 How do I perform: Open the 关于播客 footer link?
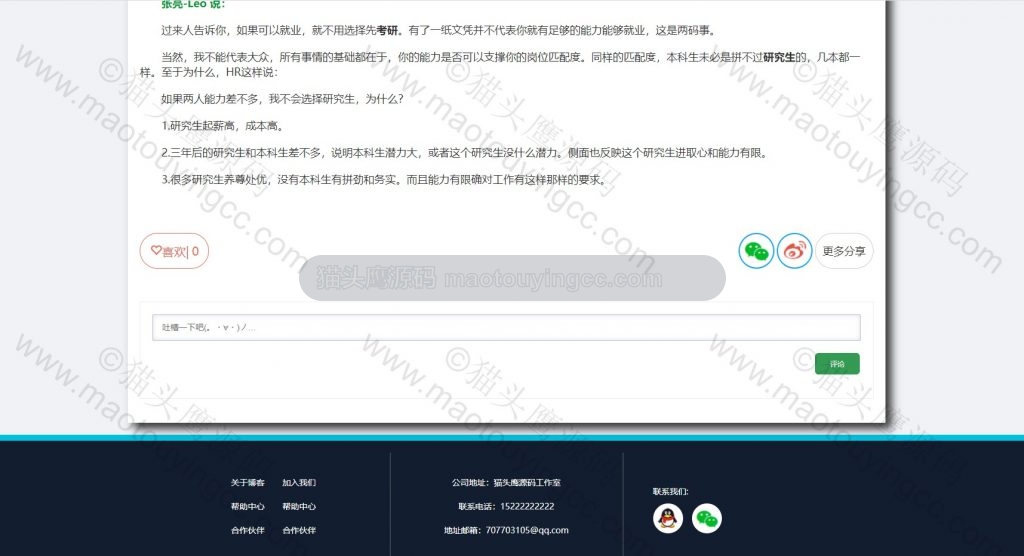click(x=248, y=483)
